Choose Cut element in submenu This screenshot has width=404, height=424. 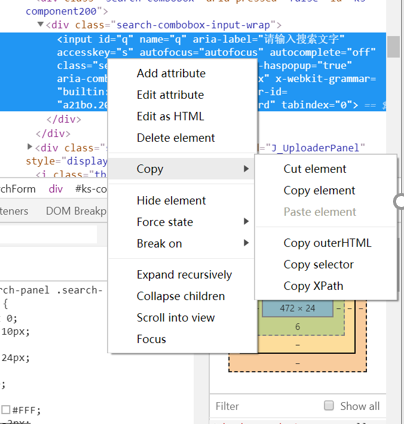pos(326,169)
